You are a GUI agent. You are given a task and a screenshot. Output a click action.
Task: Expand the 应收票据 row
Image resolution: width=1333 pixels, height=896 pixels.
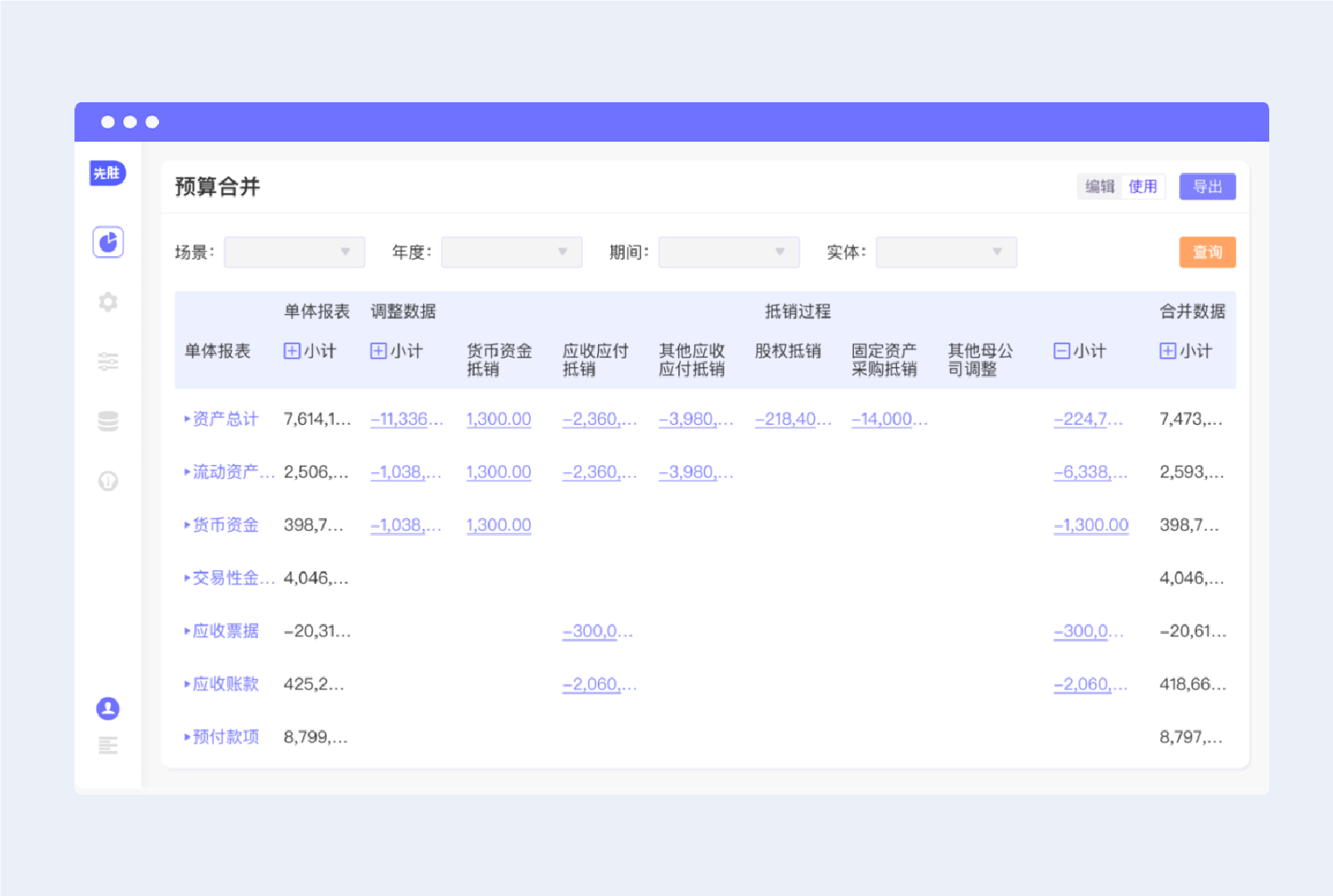pyautogui.click(x=187, y=631)
